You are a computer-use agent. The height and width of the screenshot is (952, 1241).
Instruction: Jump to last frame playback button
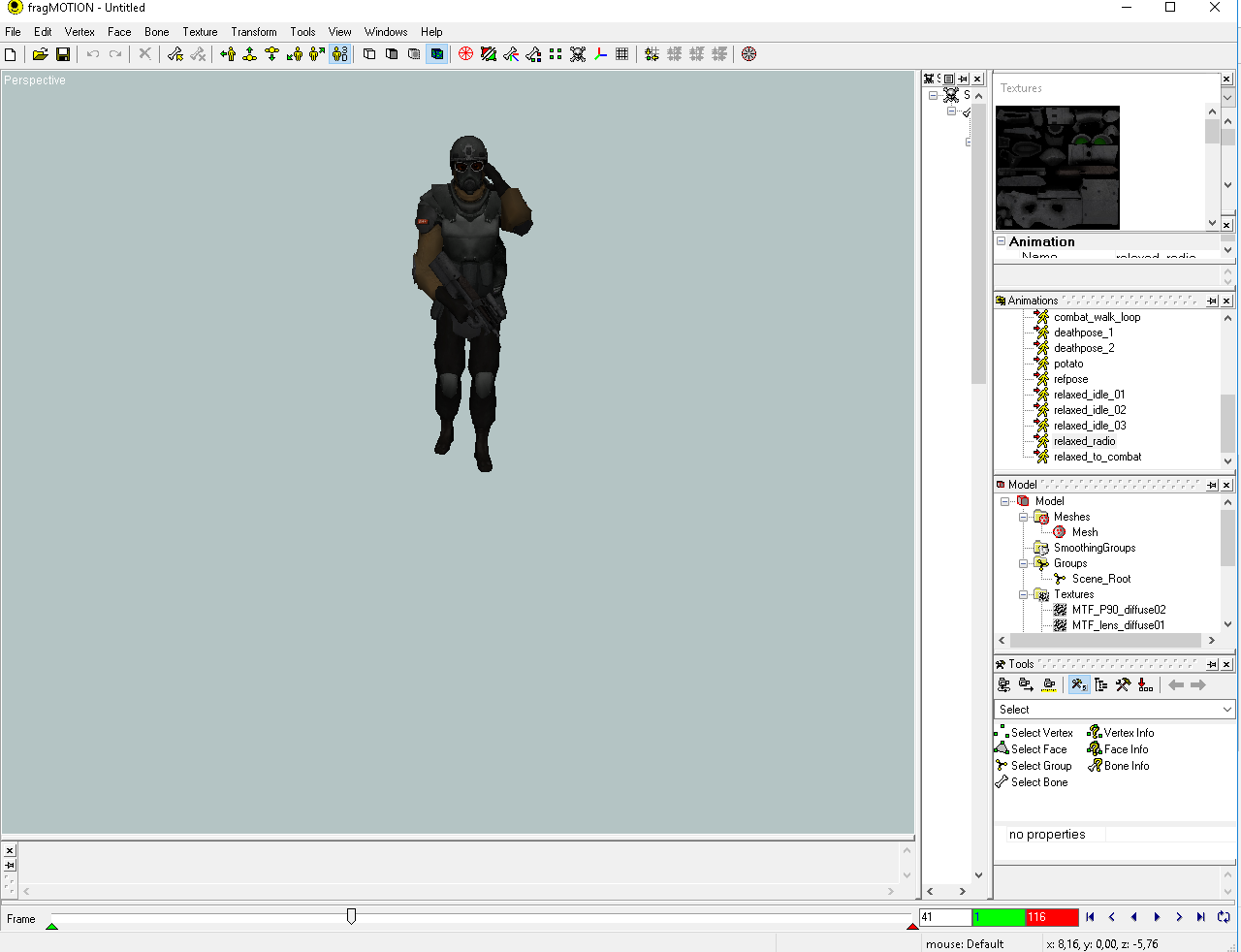(1200, 917)
